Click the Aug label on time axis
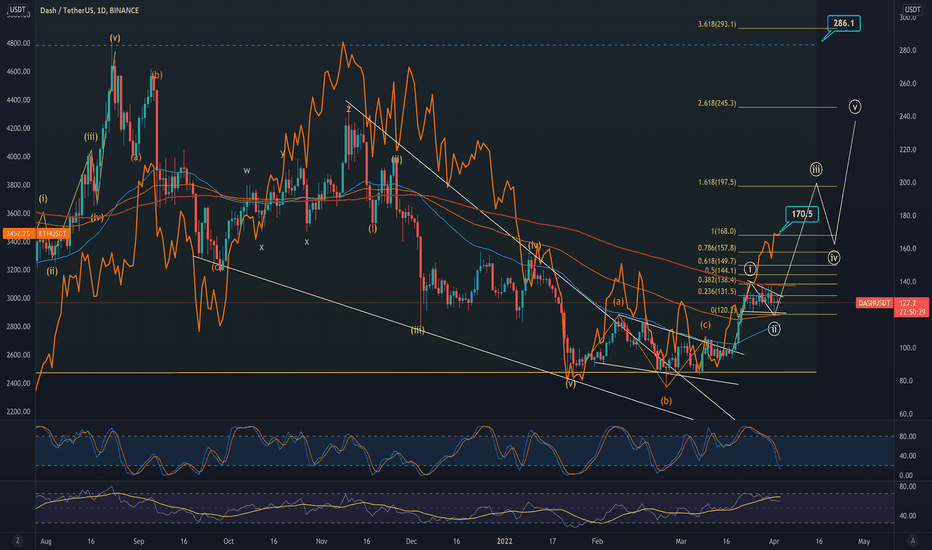 coord(46,541)
